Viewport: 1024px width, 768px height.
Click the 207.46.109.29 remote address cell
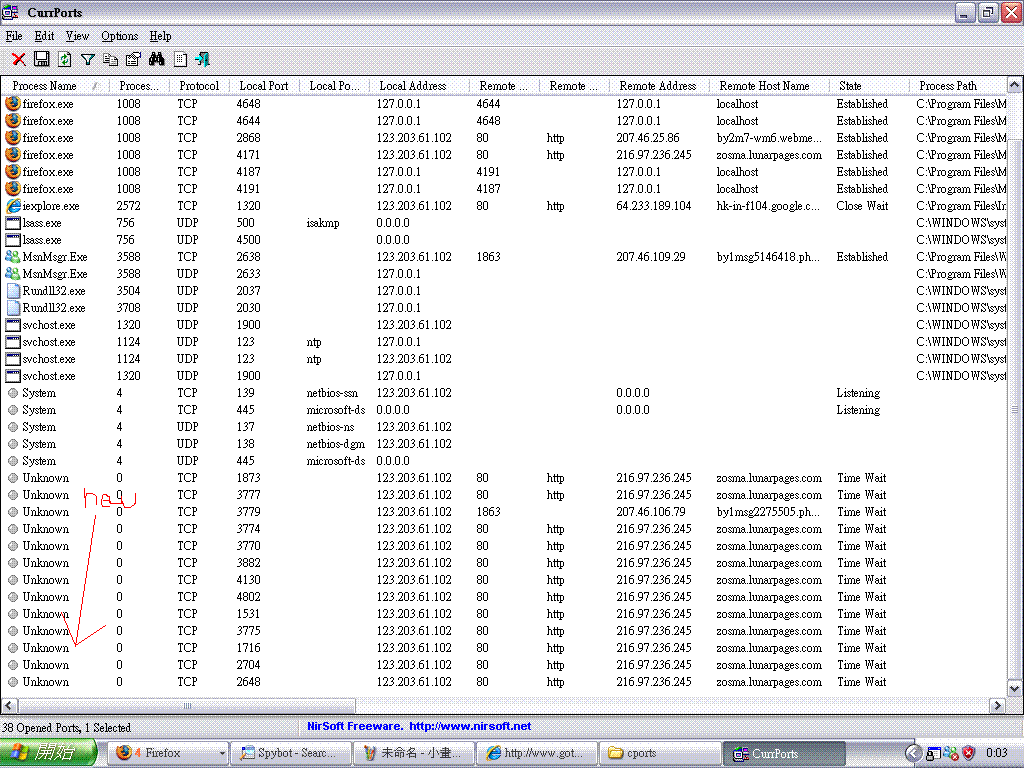pos(650,257)
